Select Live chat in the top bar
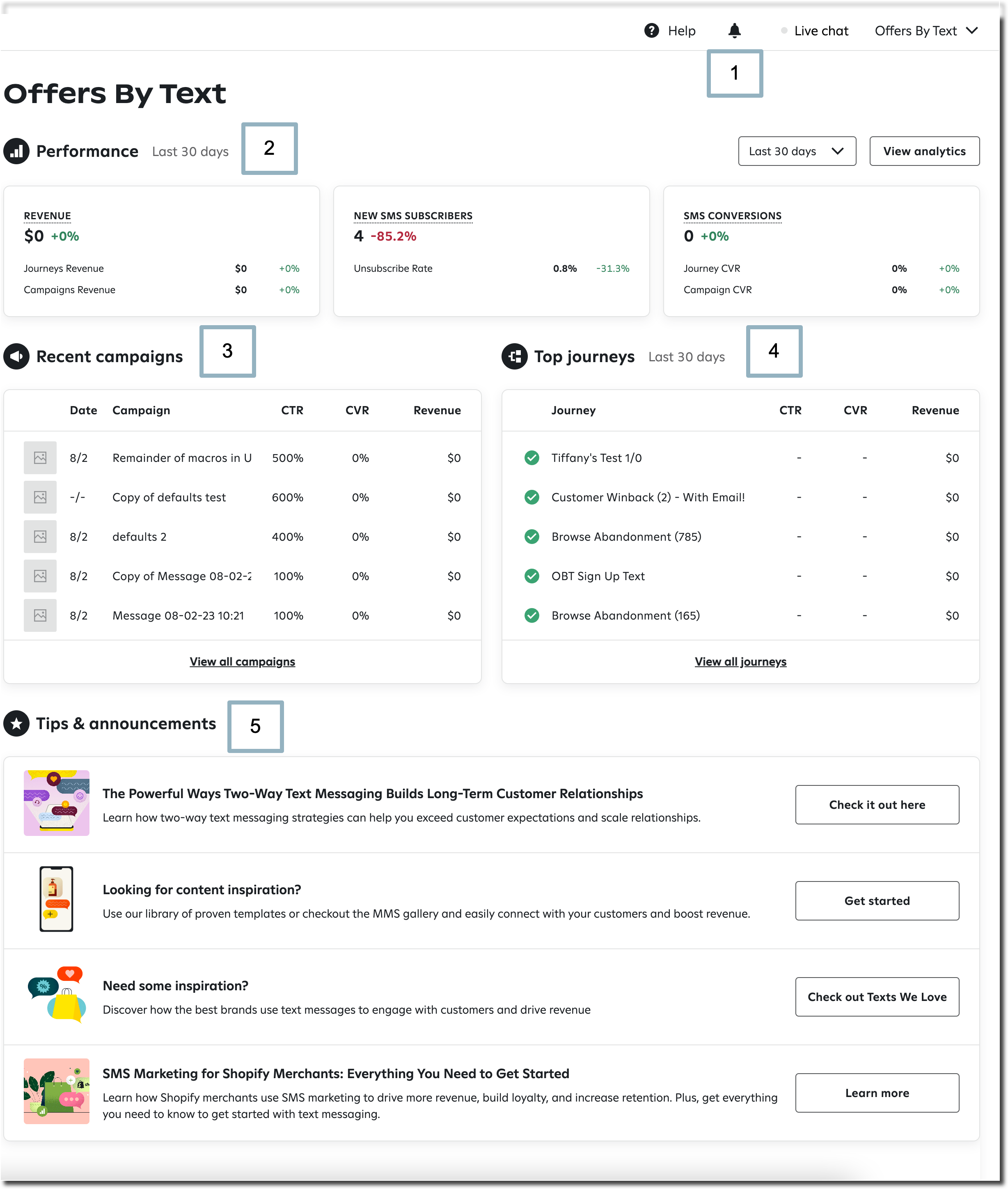Image resolution: width=1008 pixels, height=1189 pixels. (x=822, y=30)
